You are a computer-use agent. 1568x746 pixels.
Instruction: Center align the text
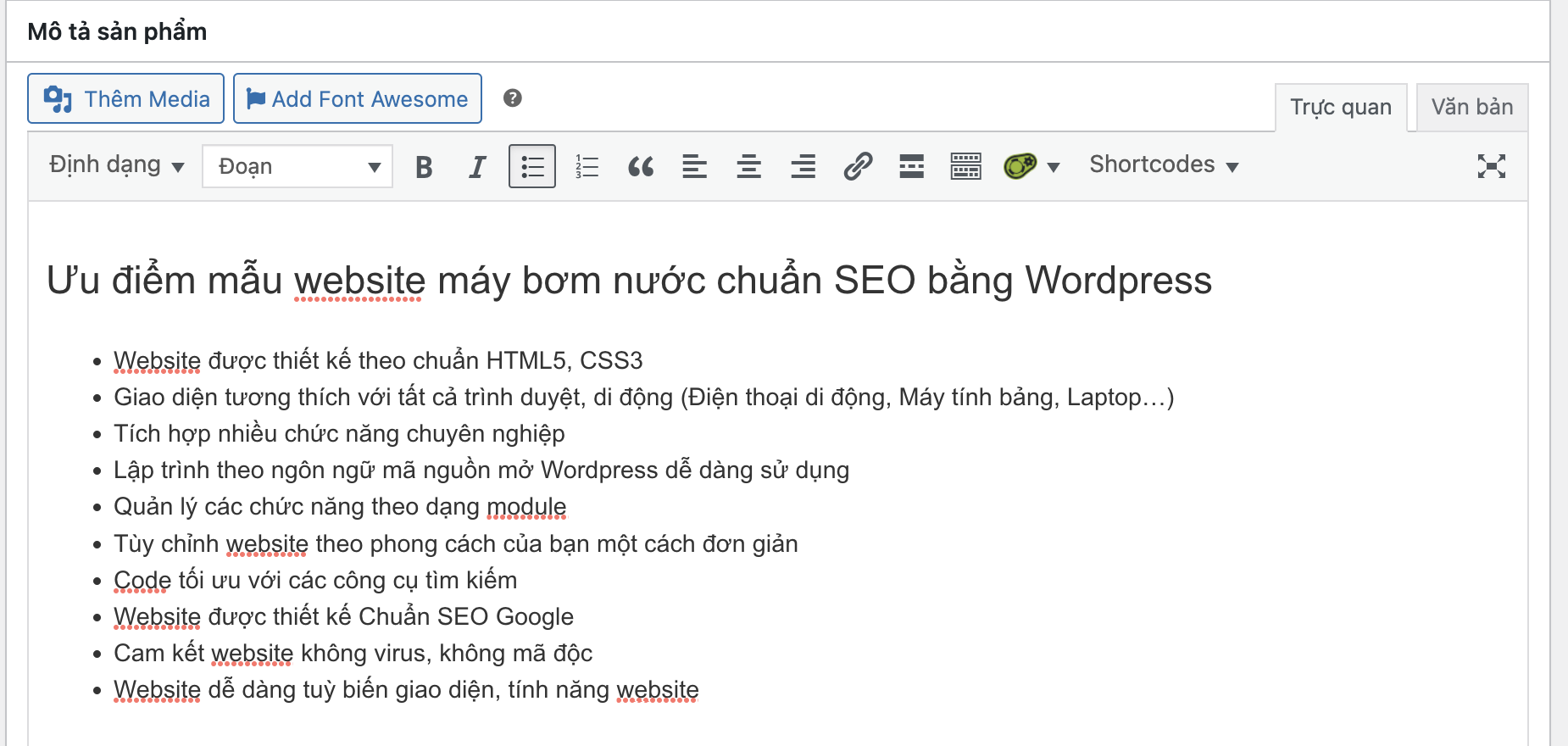coord(748,166)
